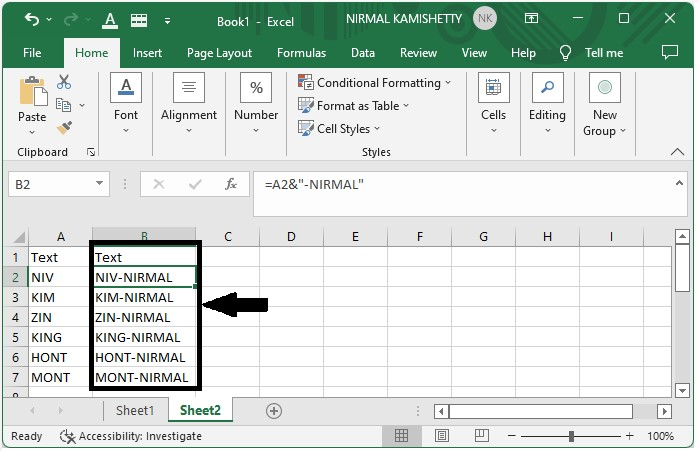699x451 pixels.
Task: Switch to the Data tab
Action: (363, 53)
